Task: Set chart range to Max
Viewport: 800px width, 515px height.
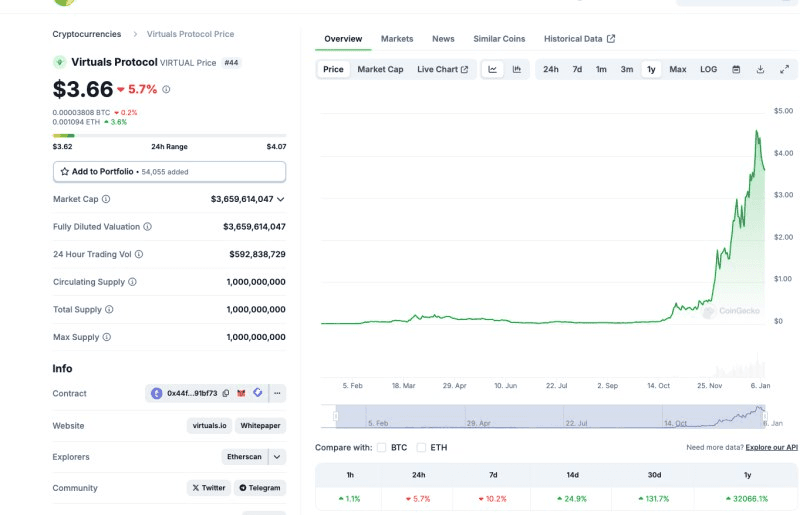Action: click(678, 69)
